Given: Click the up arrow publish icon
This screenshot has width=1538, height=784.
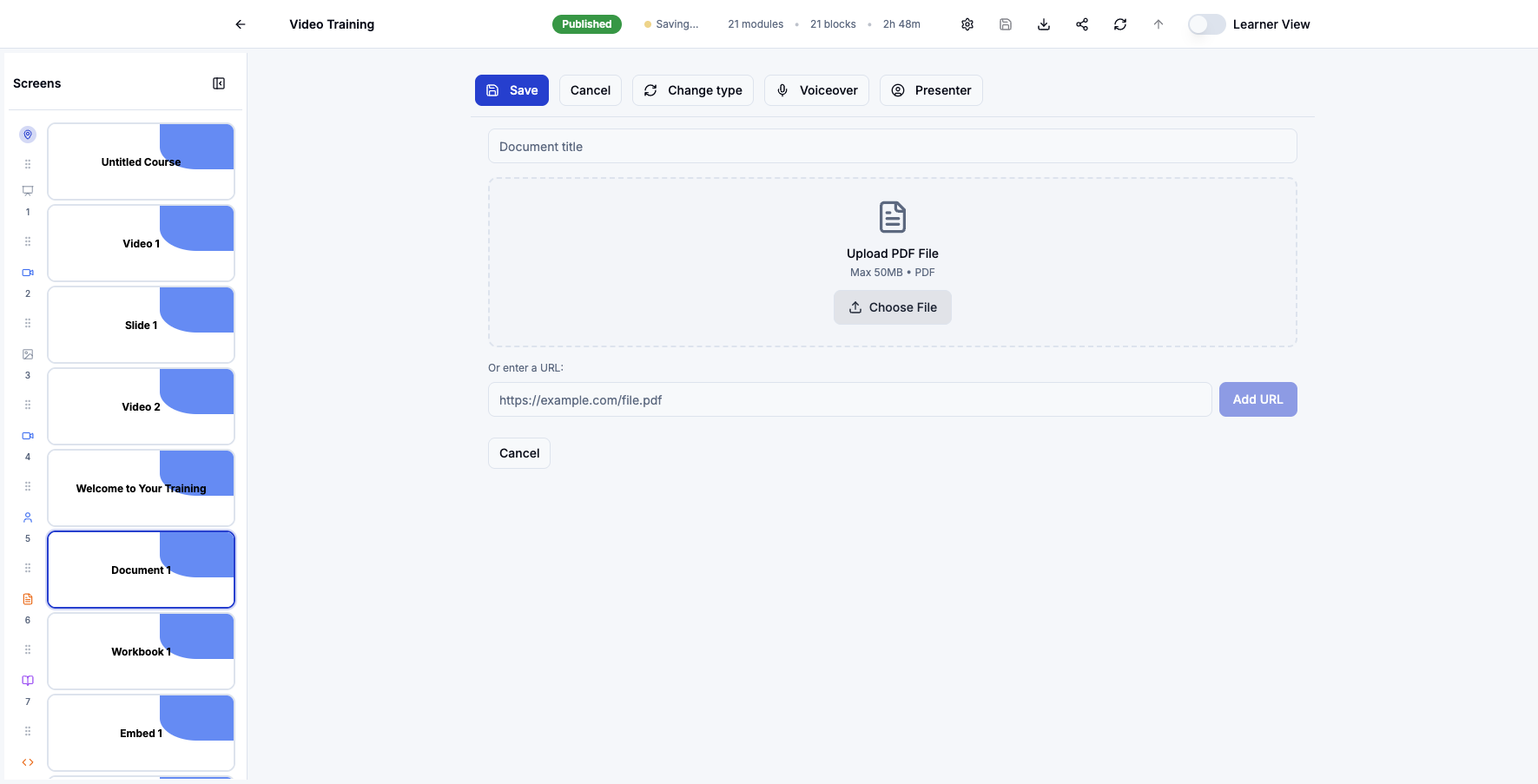Looking at the screenshot, I should 1158,24.
